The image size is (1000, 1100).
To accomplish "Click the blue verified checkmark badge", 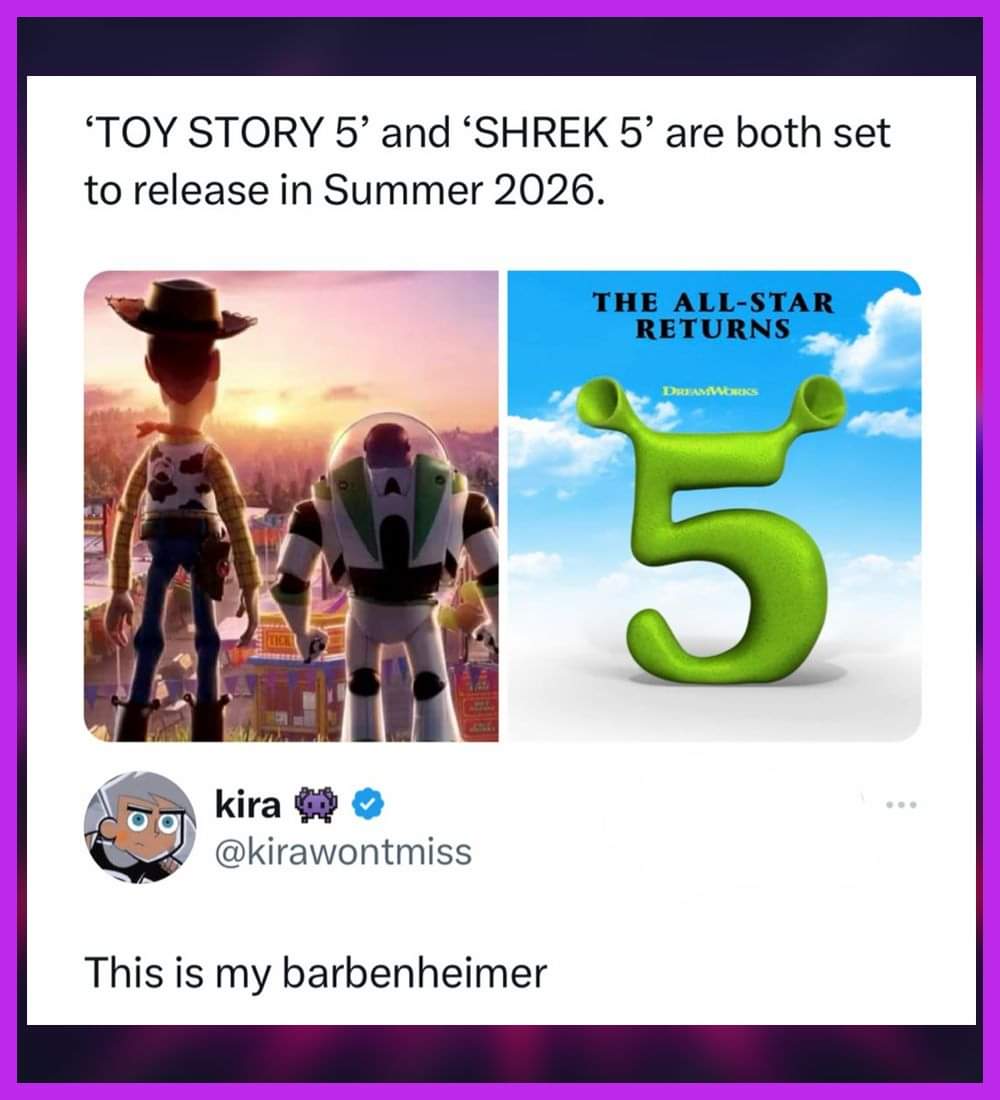I will [x=367, y=805].
